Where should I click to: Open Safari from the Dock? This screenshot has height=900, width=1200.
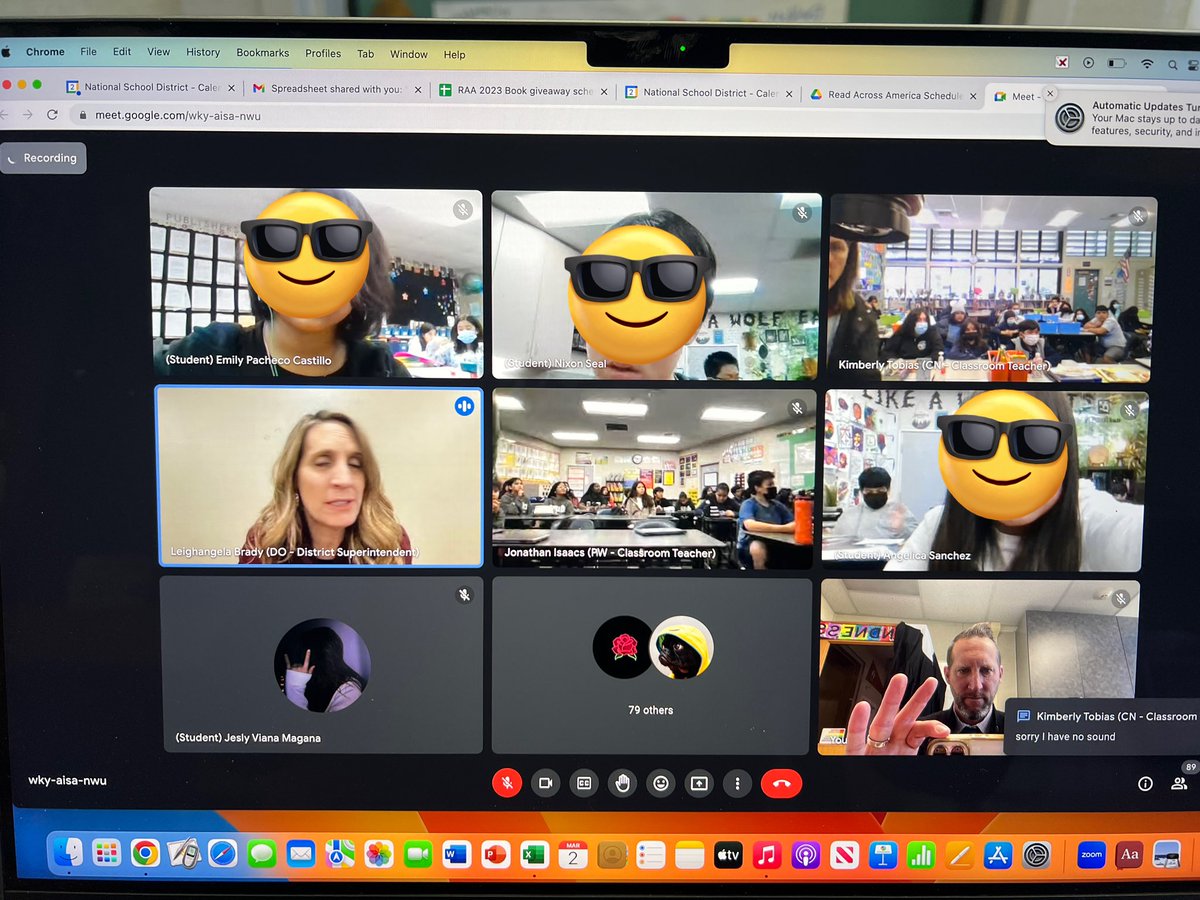[x=223, y=854]
